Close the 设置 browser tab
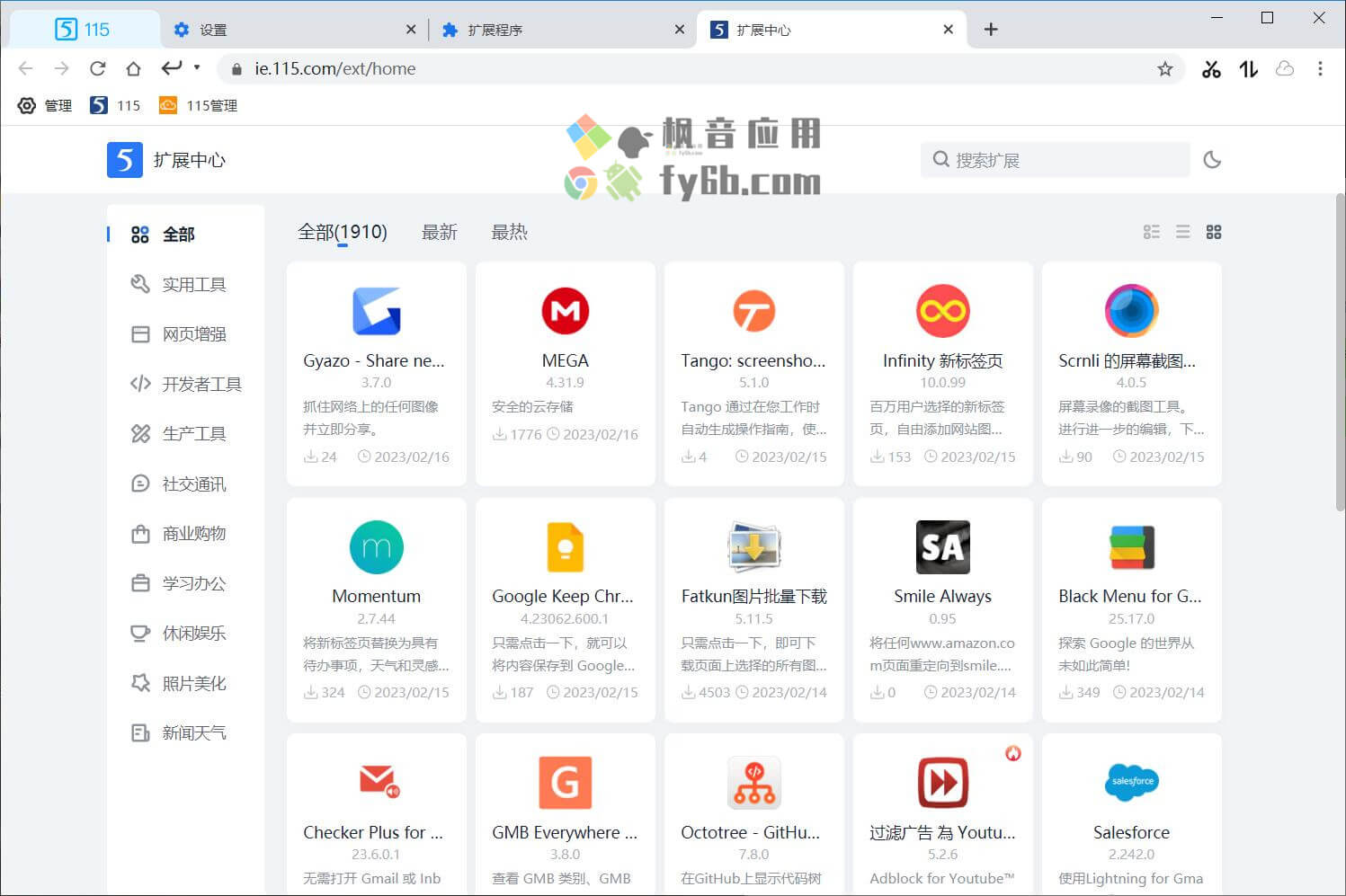Viewport: 1346px width, 896px height. tap(411, 30)
